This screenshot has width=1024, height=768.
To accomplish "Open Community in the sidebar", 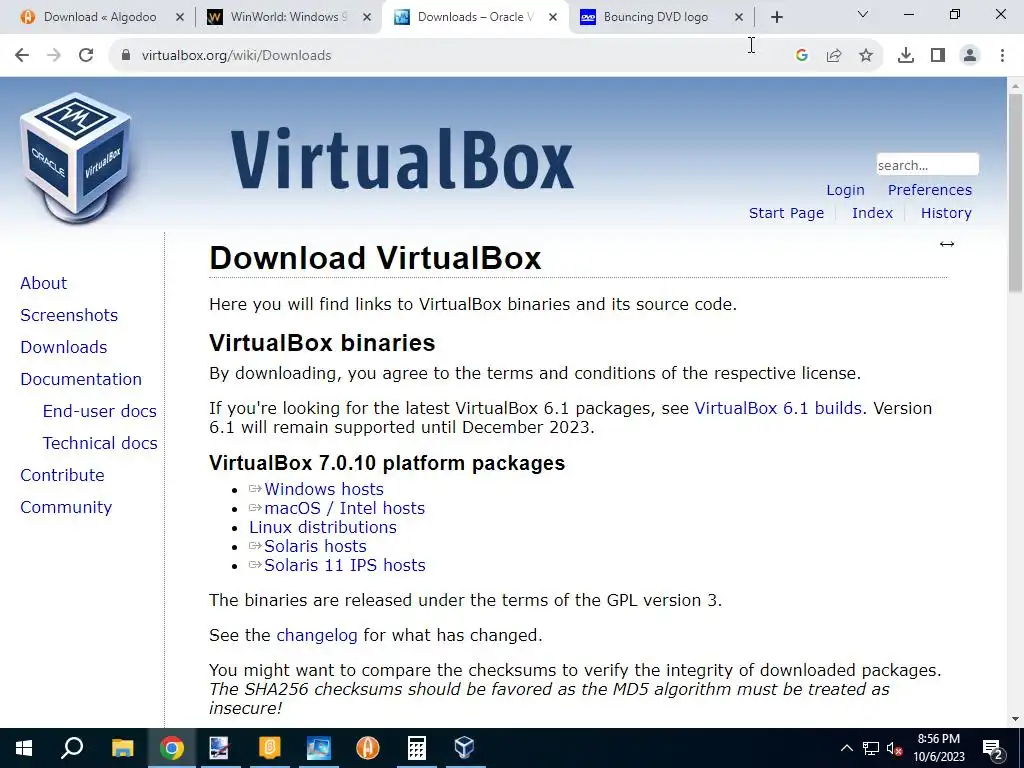I will point(66,507).
